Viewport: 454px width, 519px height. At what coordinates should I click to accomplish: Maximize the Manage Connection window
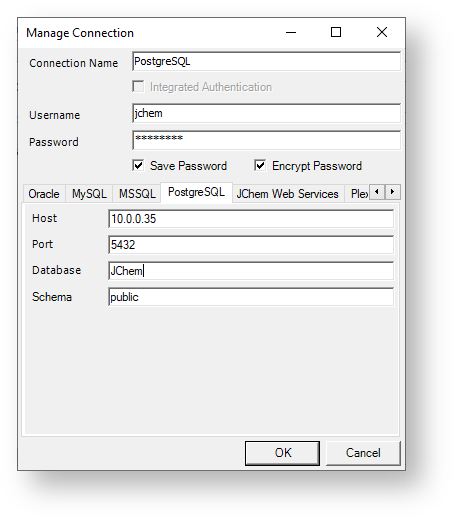point(336,33)
